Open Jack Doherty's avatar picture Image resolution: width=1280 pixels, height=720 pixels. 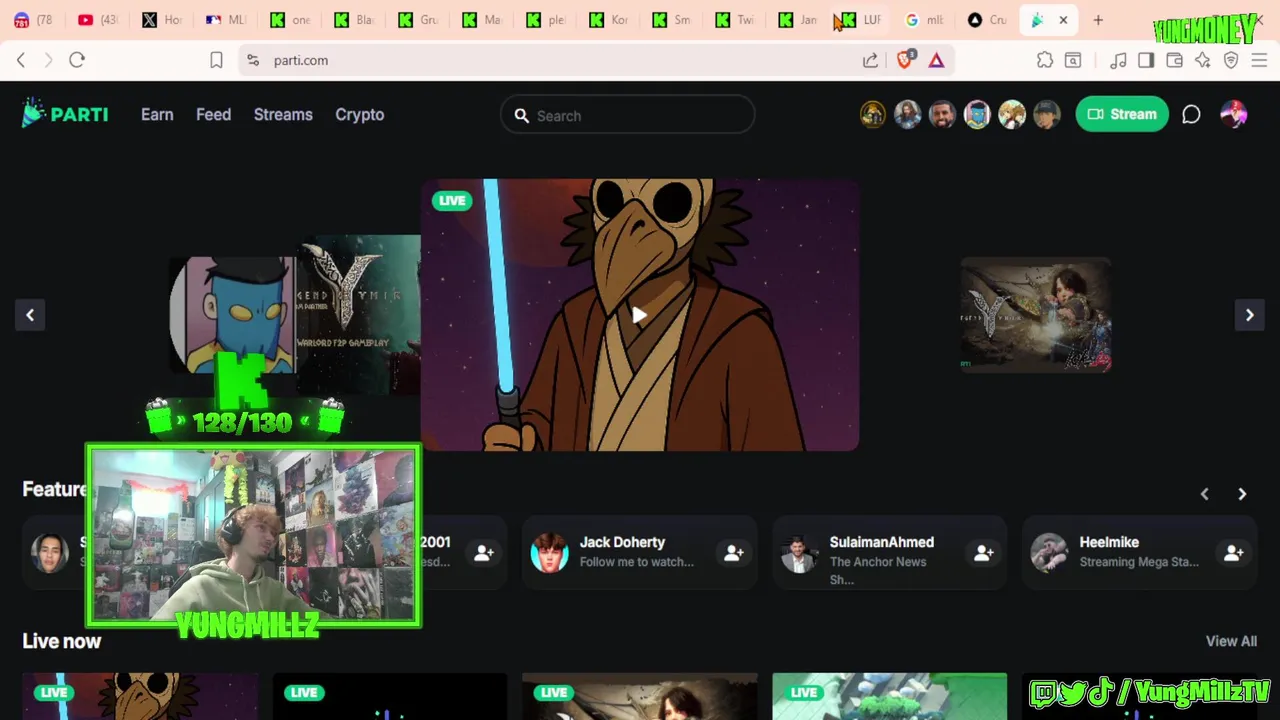click(x=549, y=553)
